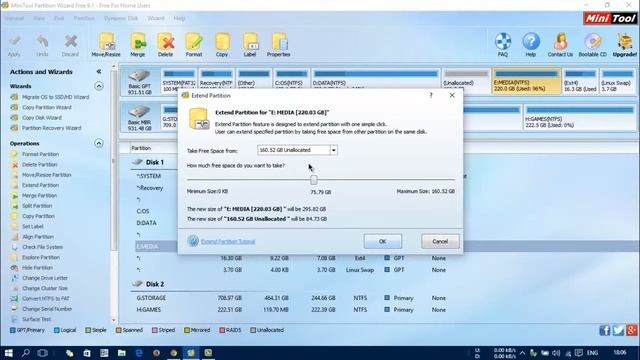This screenshot has width=640, height=360.
Task: Click Change Drive Letter operation
Action: [x=45, y=278]
